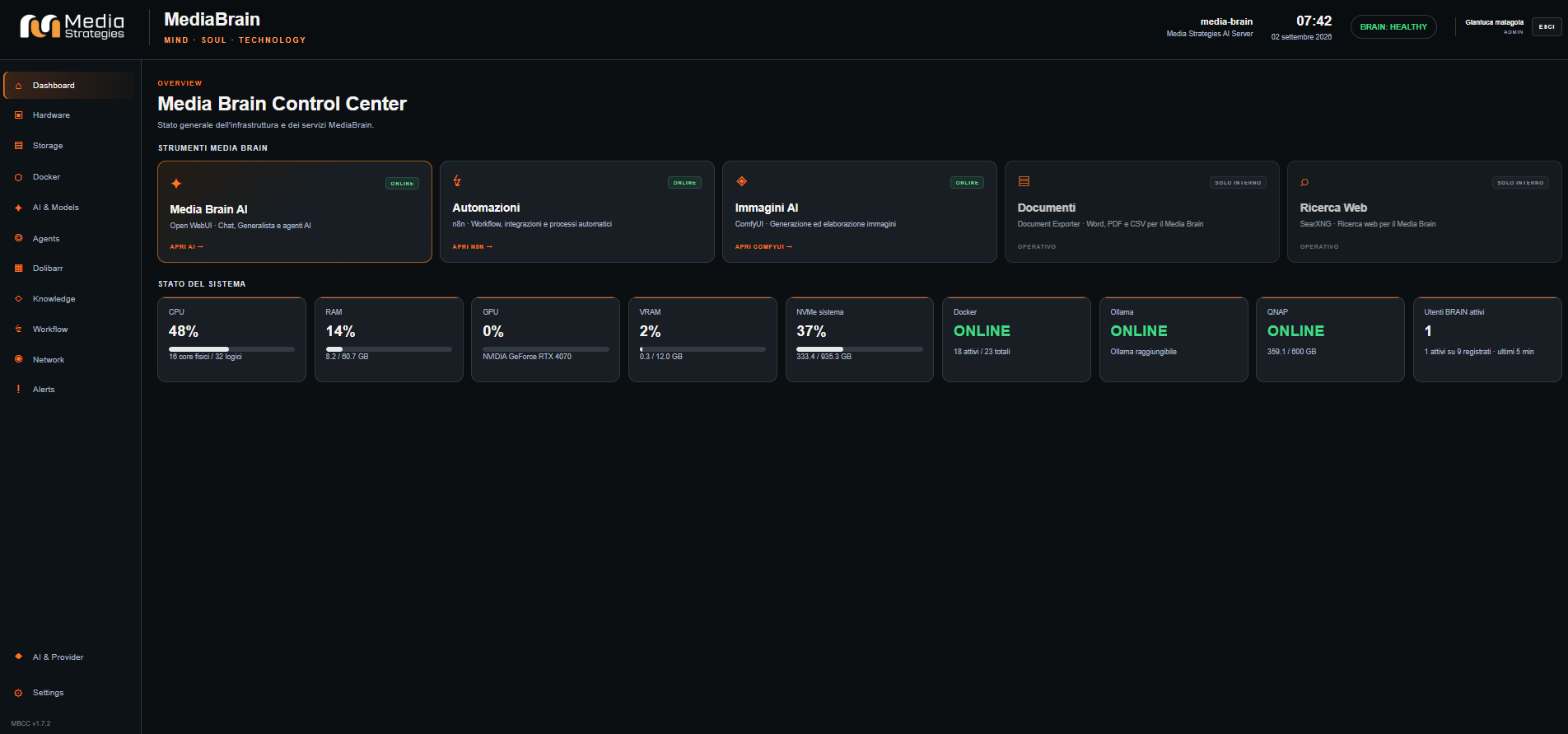Open the Automazioni card title
Image resolution: width=1568 pixels, height=734 pixels.
click(486, 208)
